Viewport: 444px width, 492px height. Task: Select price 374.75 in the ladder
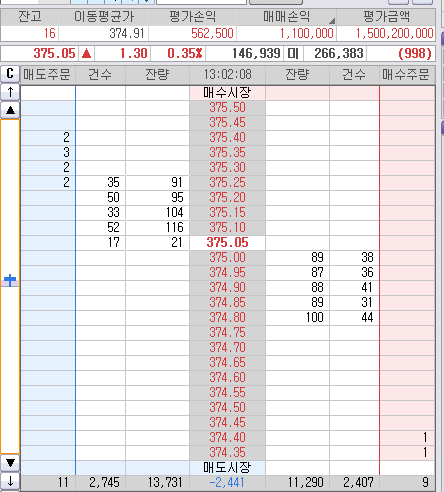click(227, 332)
